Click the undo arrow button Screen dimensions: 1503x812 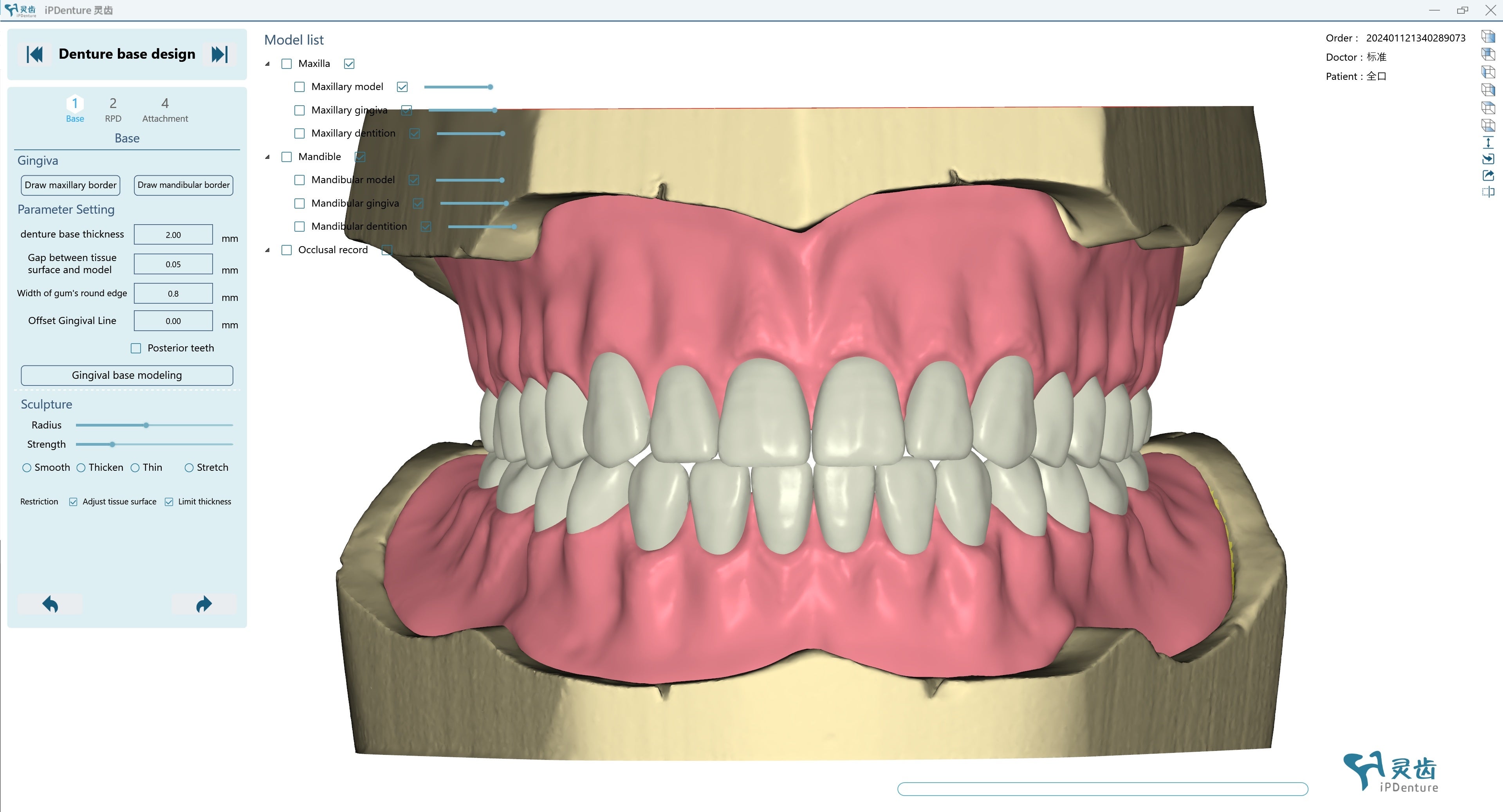(50, 604)
